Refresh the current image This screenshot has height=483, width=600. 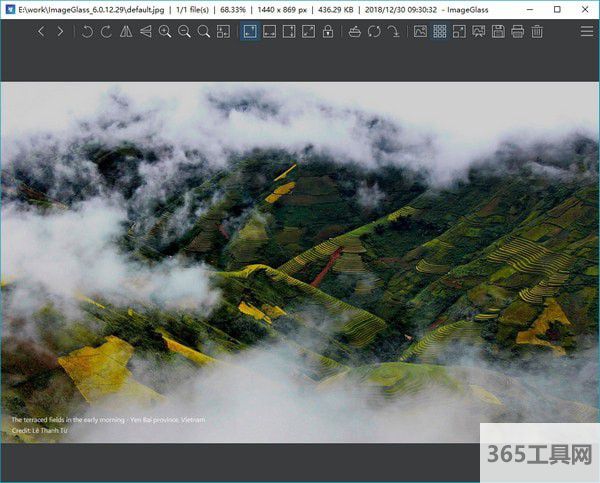point(374,32)
